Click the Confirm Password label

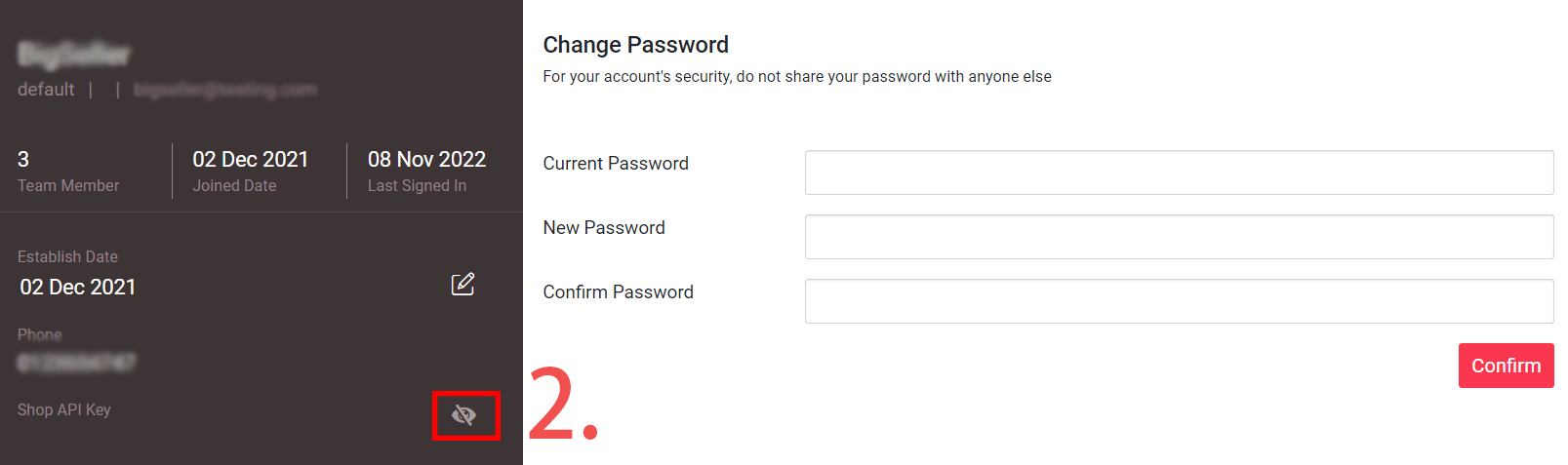(x=619, y=292)
